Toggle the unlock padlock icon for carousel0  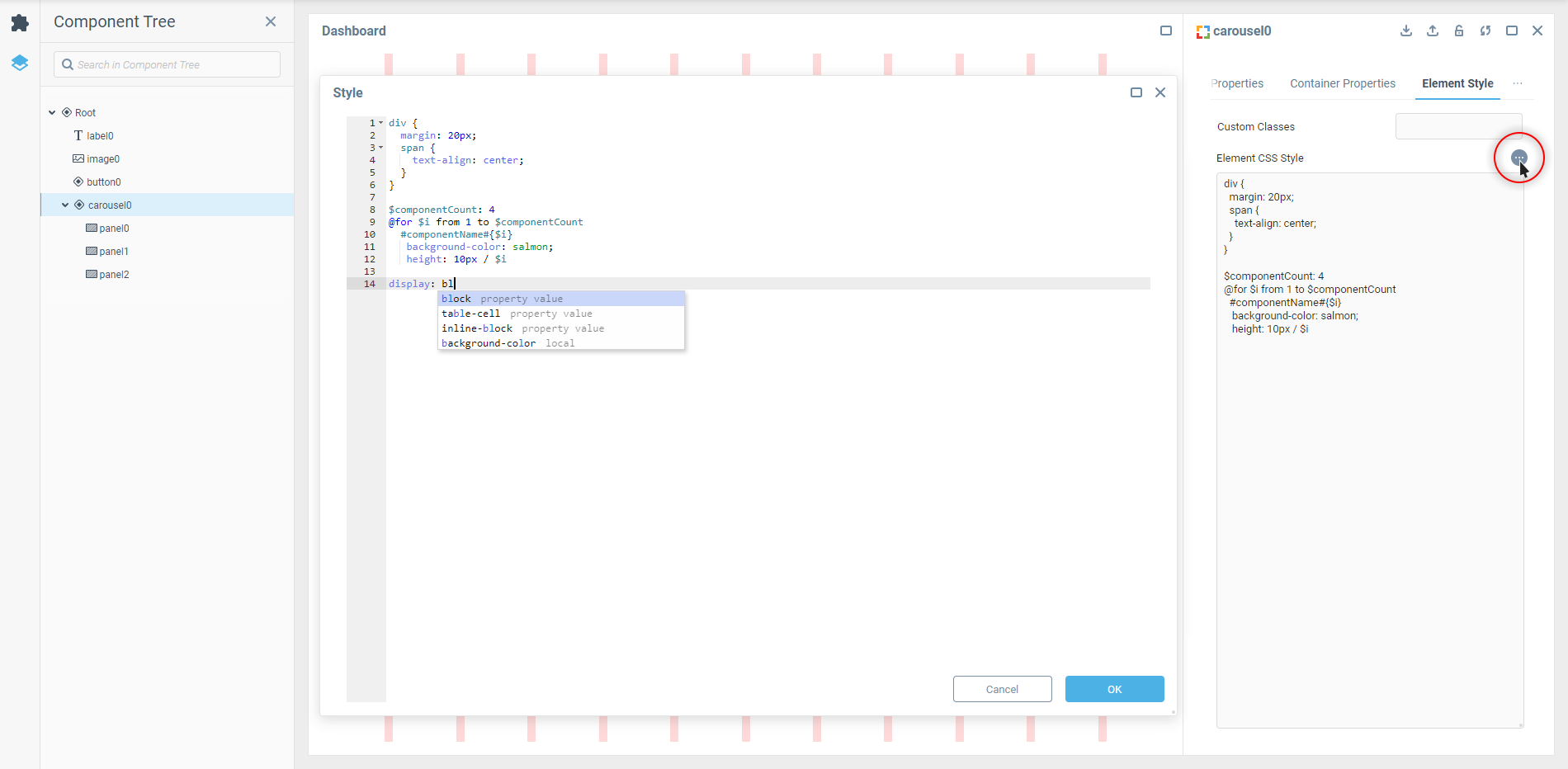(x=1459, y=31)
